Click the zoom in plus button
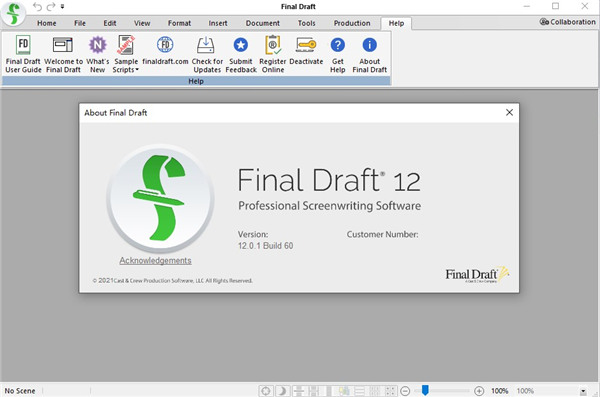The height and width of the screenshot is (397, 600). [x=479, y=391]
